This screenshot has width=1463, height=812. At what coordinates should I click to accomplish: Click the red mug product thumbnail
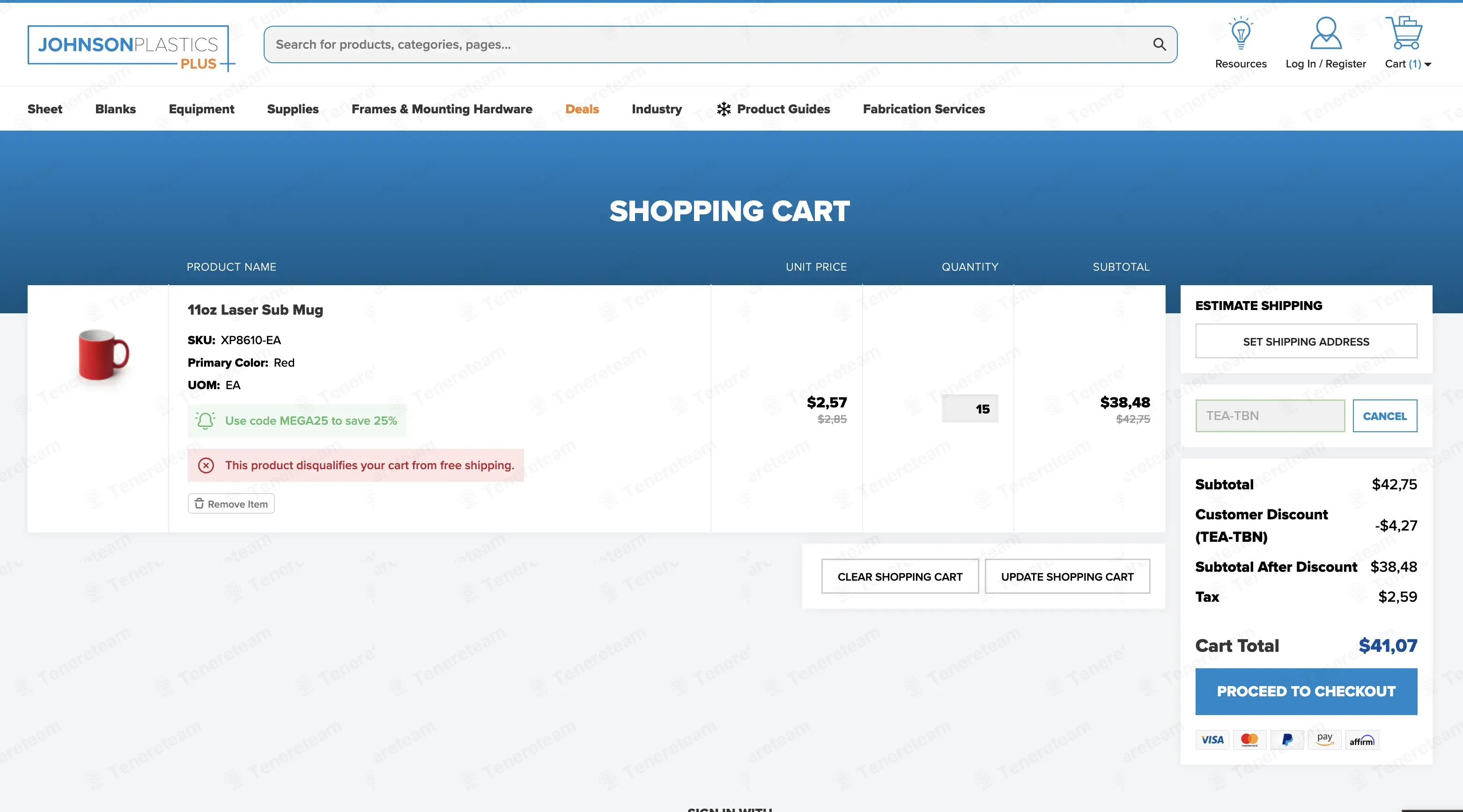103,355
